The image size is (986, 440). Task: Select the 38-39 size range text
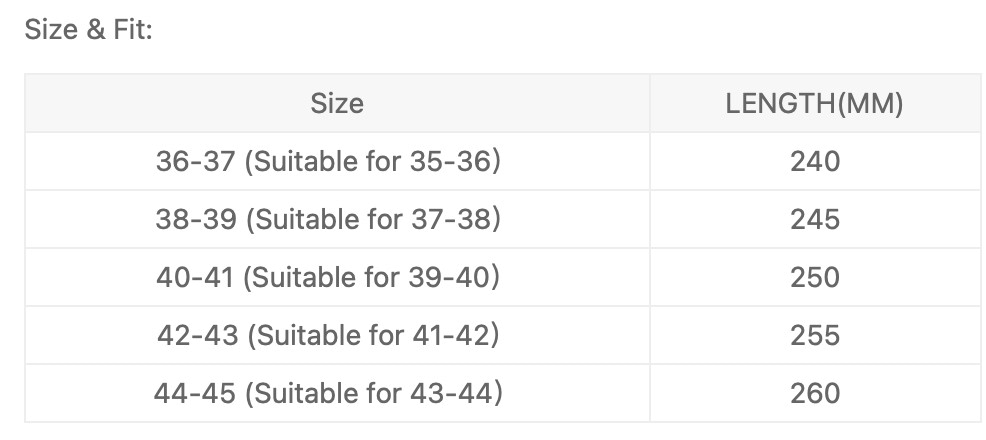195,219
